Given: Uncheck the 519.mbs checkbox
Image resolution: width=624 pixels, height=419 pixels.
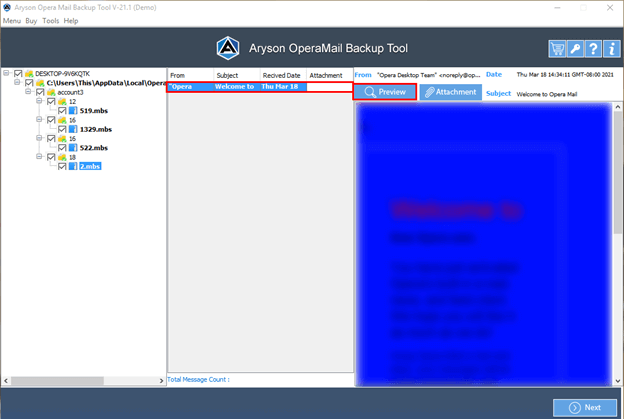Looking at the screenshot, I should coord(62,111).
